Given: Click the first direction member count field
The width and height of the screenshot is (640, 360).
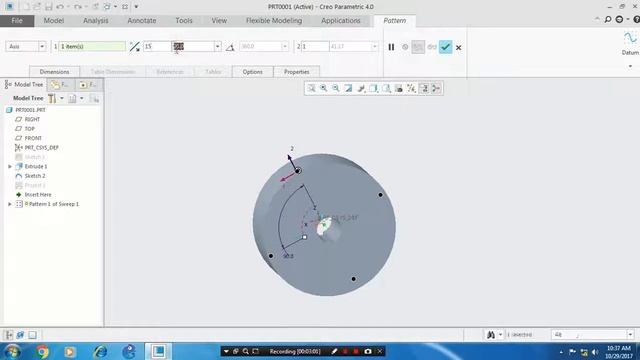Looking at the screenshot, I should (157, 47).
